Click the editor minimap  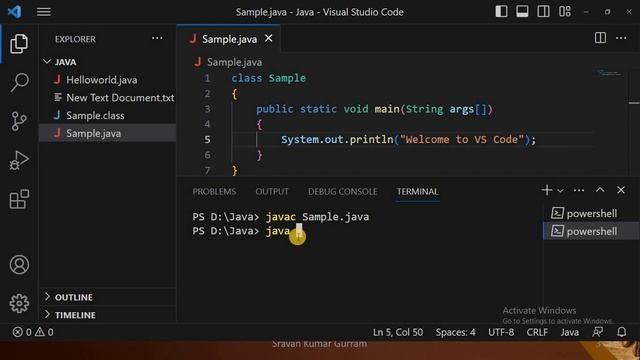tap(609, 73)
